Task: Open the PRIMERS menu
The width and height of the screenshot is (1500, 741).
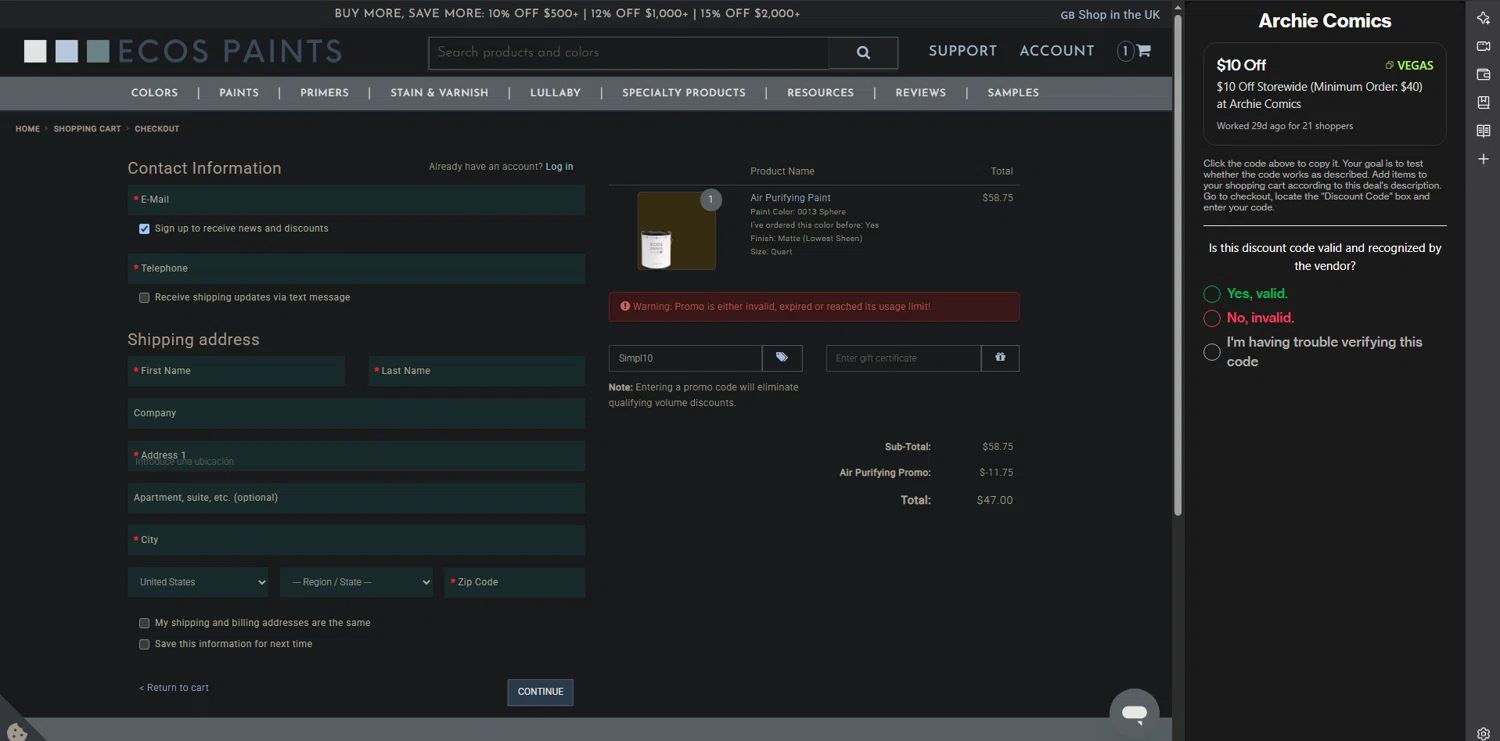Action: click(x=324, y=93)
